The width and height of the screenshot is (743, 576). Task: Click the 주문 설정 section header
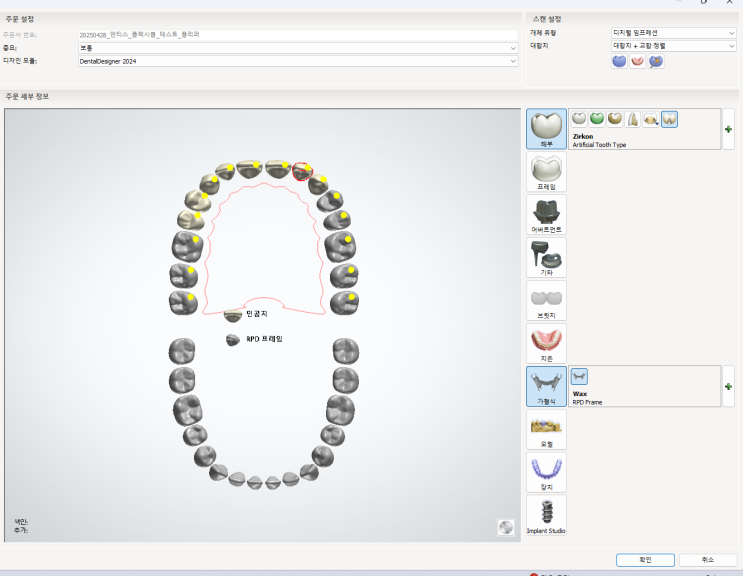(19, 19)
